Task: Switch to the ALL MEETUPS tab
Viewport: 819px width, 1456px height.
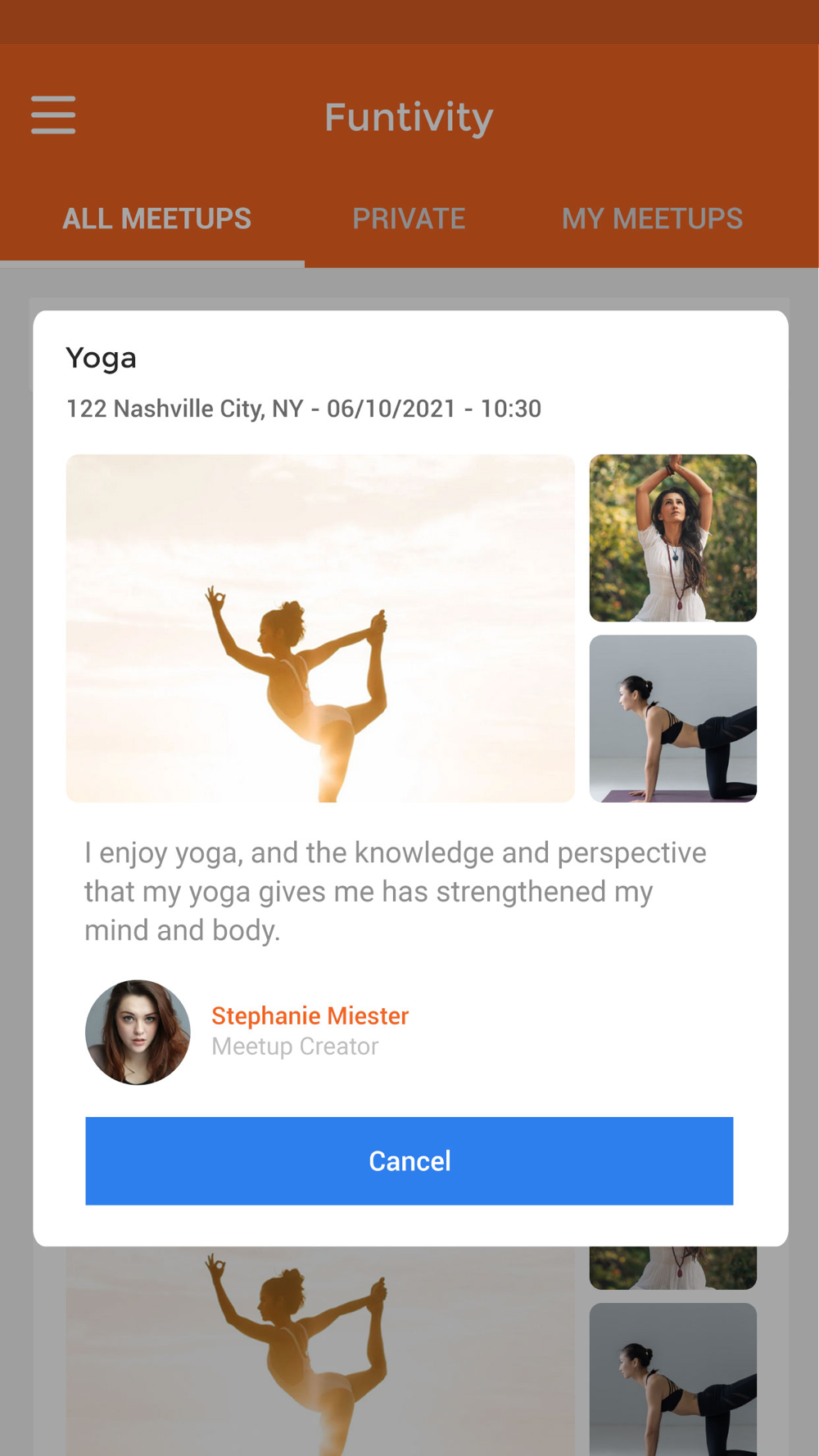Action: (x=156, y=219)
